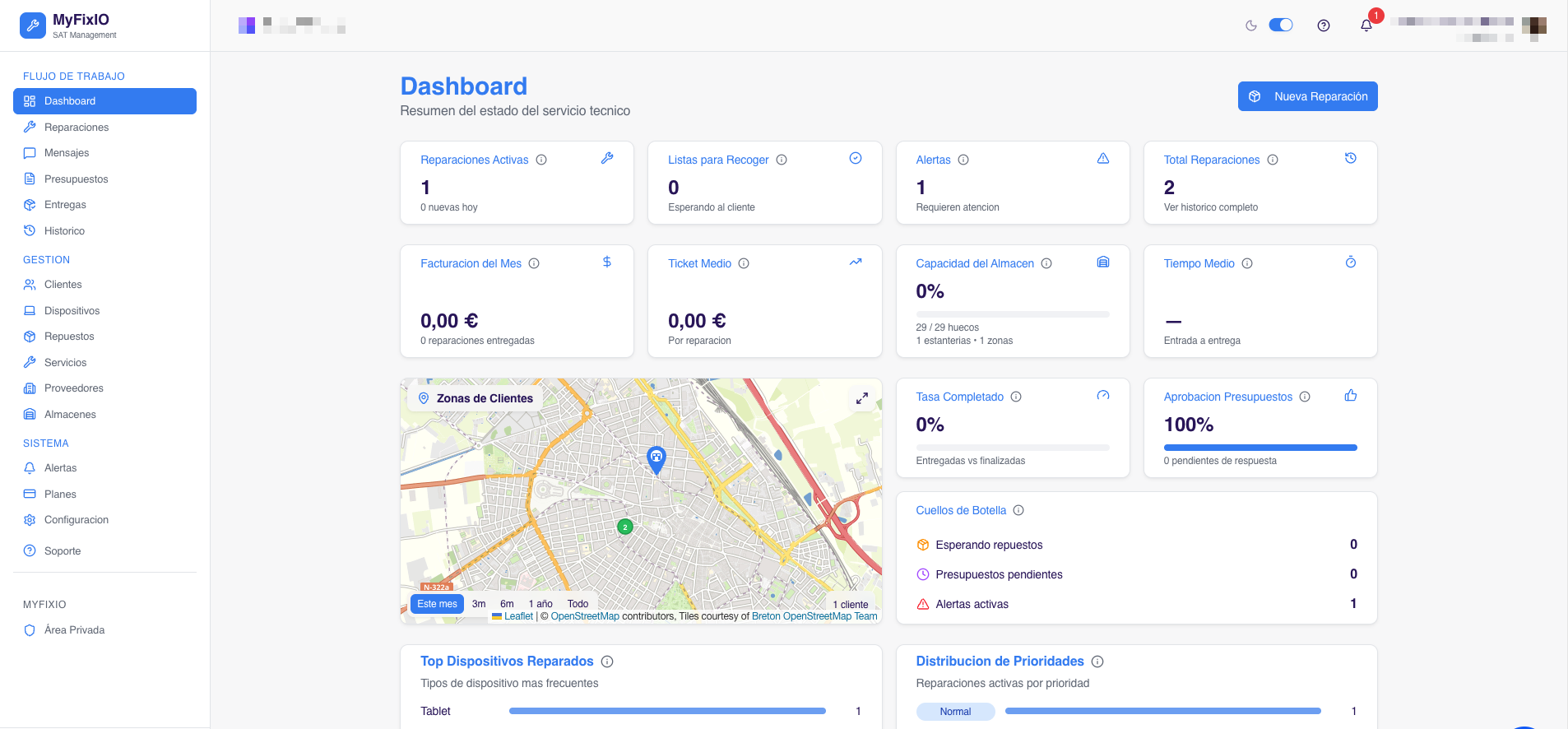Click the MyFixIO wrench logo
The width and height of the screenshot is (1568, 729).
[x=33, y=26]
